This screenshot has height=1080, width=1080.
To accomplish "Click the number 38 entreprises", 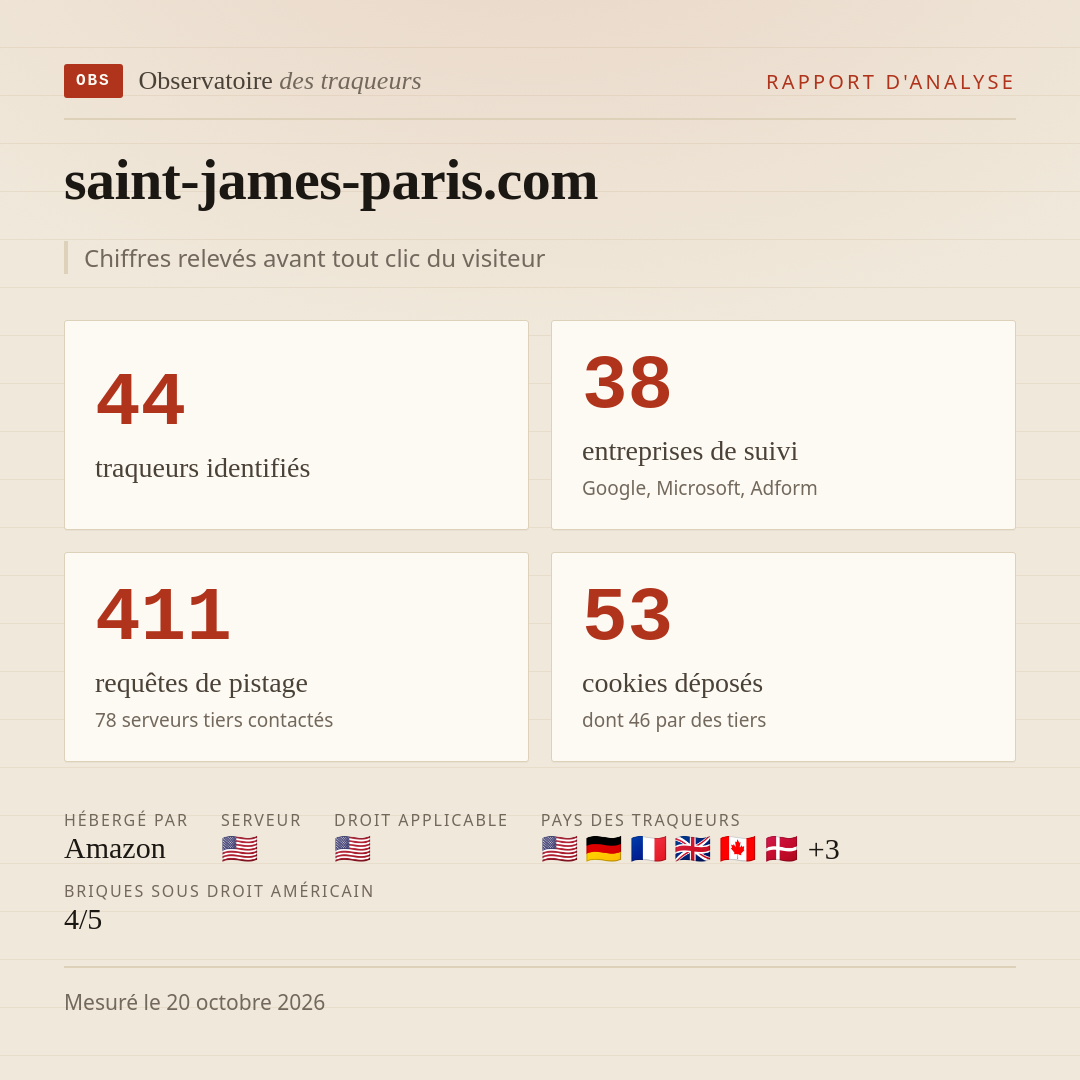I will point(627,383).
